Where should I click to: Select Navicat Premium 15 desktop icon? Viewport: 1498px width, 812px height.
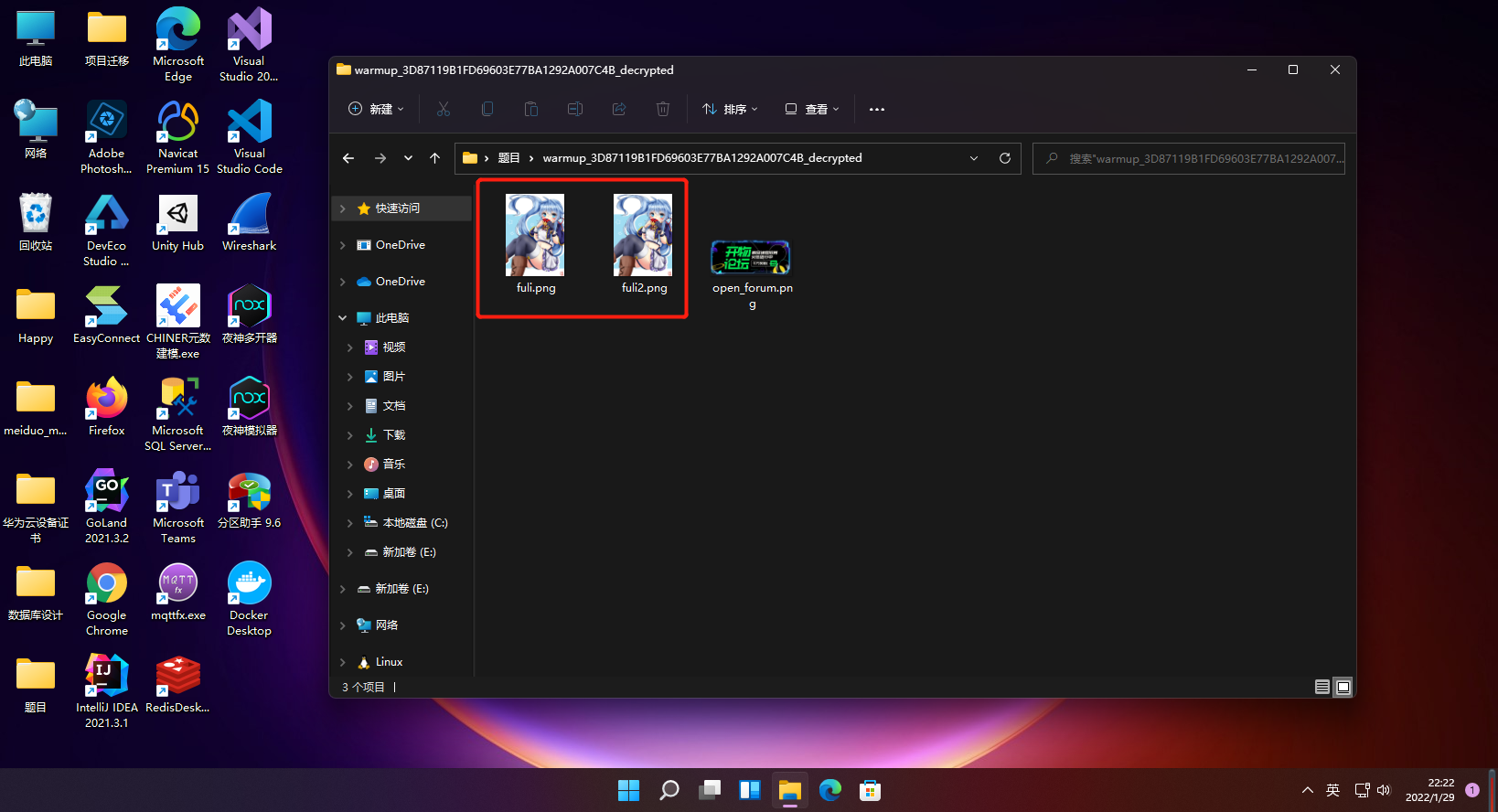[x=178, y=137]
